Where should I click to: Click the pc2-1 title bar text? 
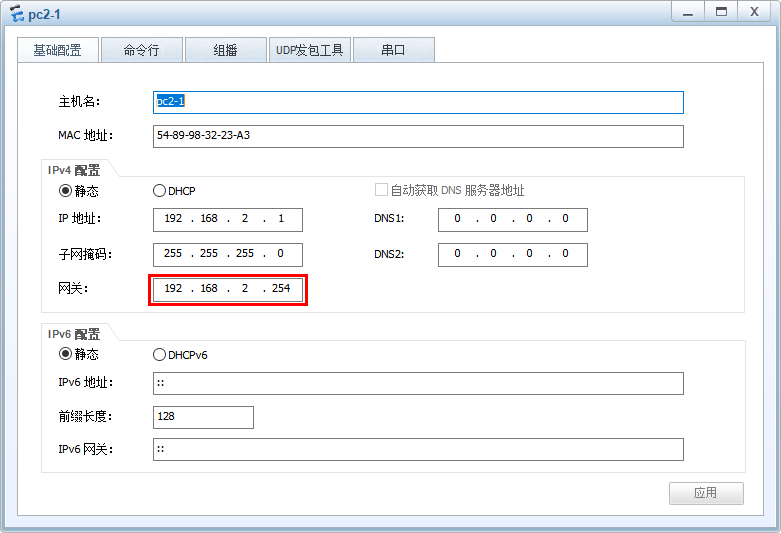pos(44,14)
